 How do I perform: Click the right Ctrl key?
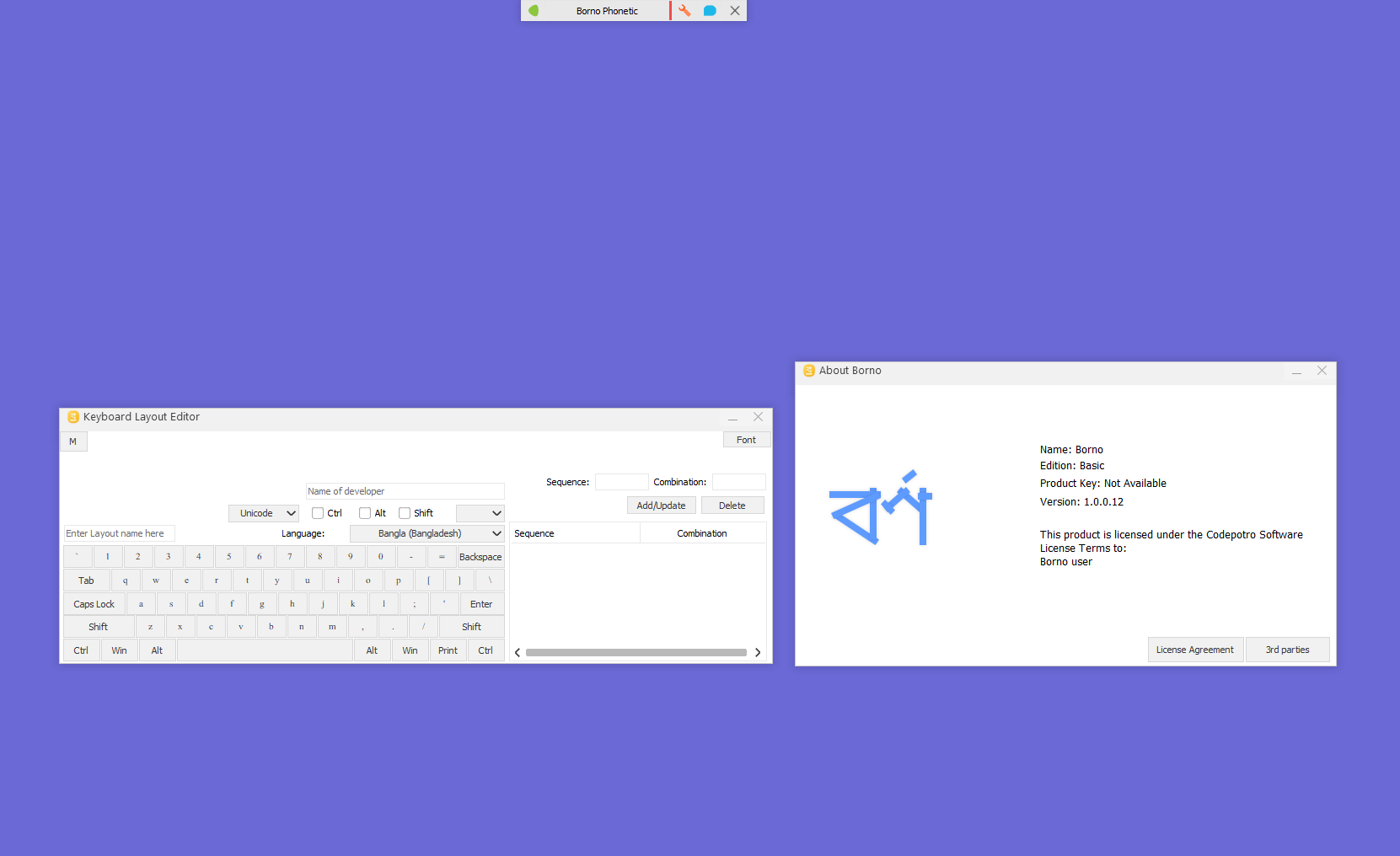tap(485, 650)
